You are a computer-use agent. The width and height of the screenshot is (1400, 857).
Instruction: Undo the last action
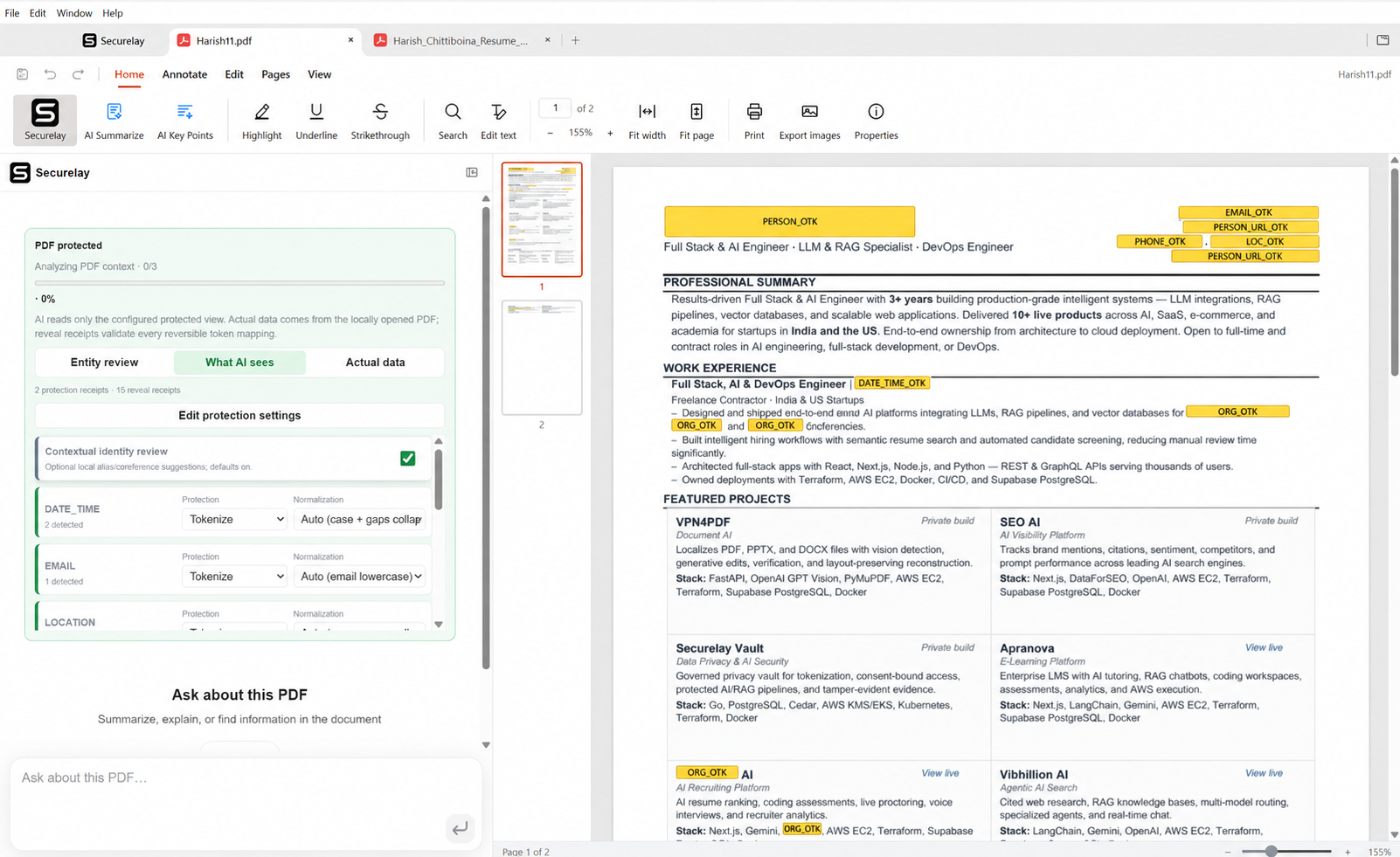(x=51, y=74)
